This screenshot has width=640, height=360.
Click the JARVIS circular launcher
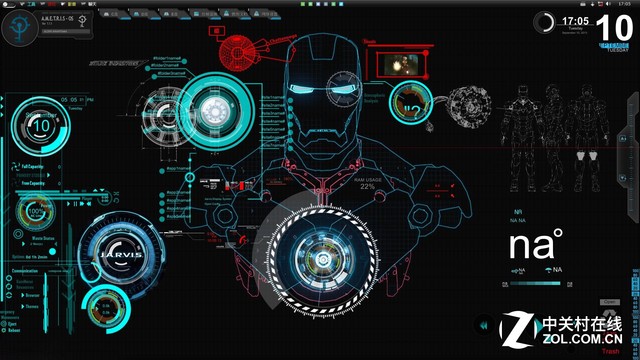[122, 253]
